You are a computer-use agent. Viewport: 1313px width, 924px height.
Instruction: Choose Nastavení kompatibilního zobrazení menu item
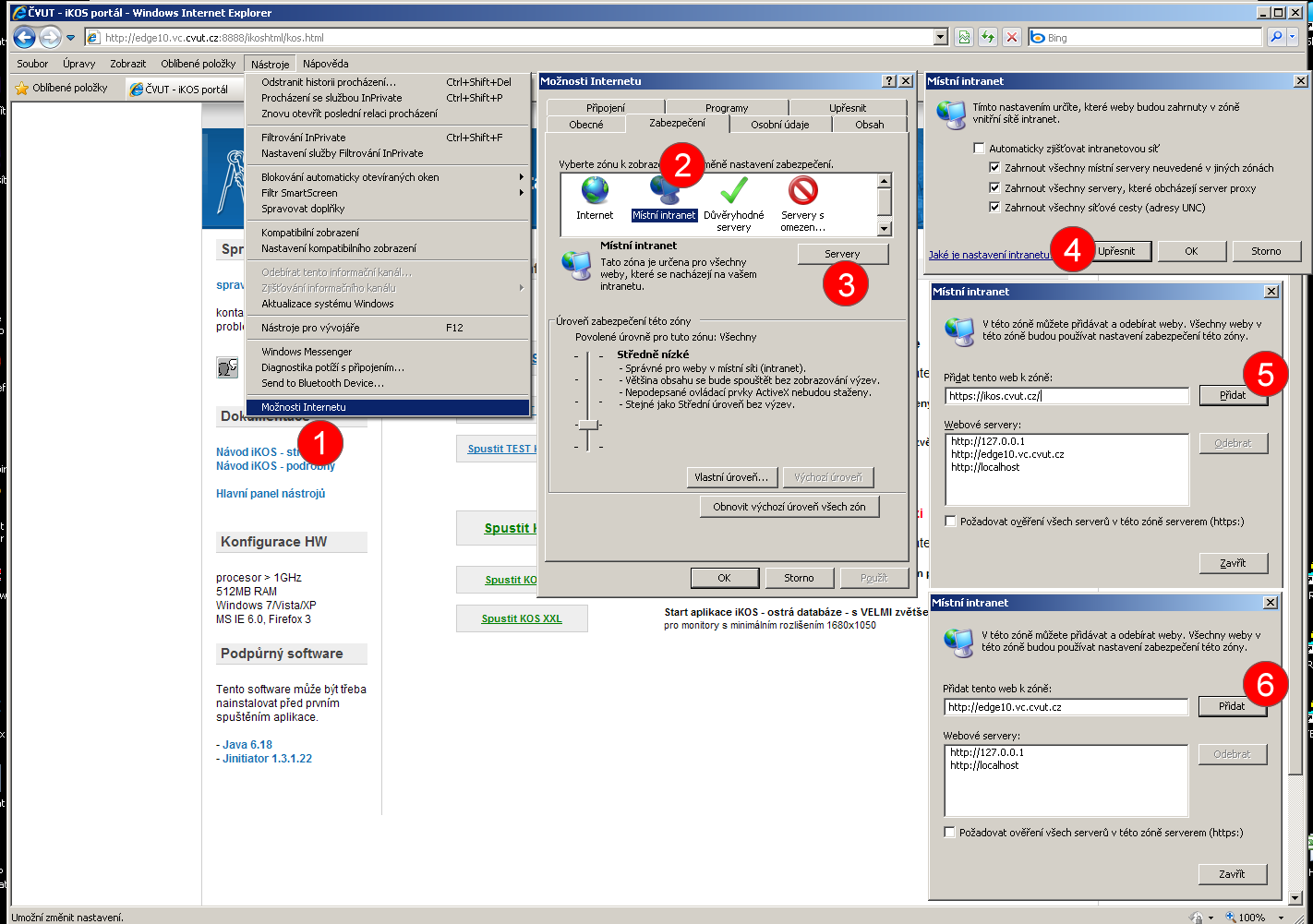pos(388,248)
